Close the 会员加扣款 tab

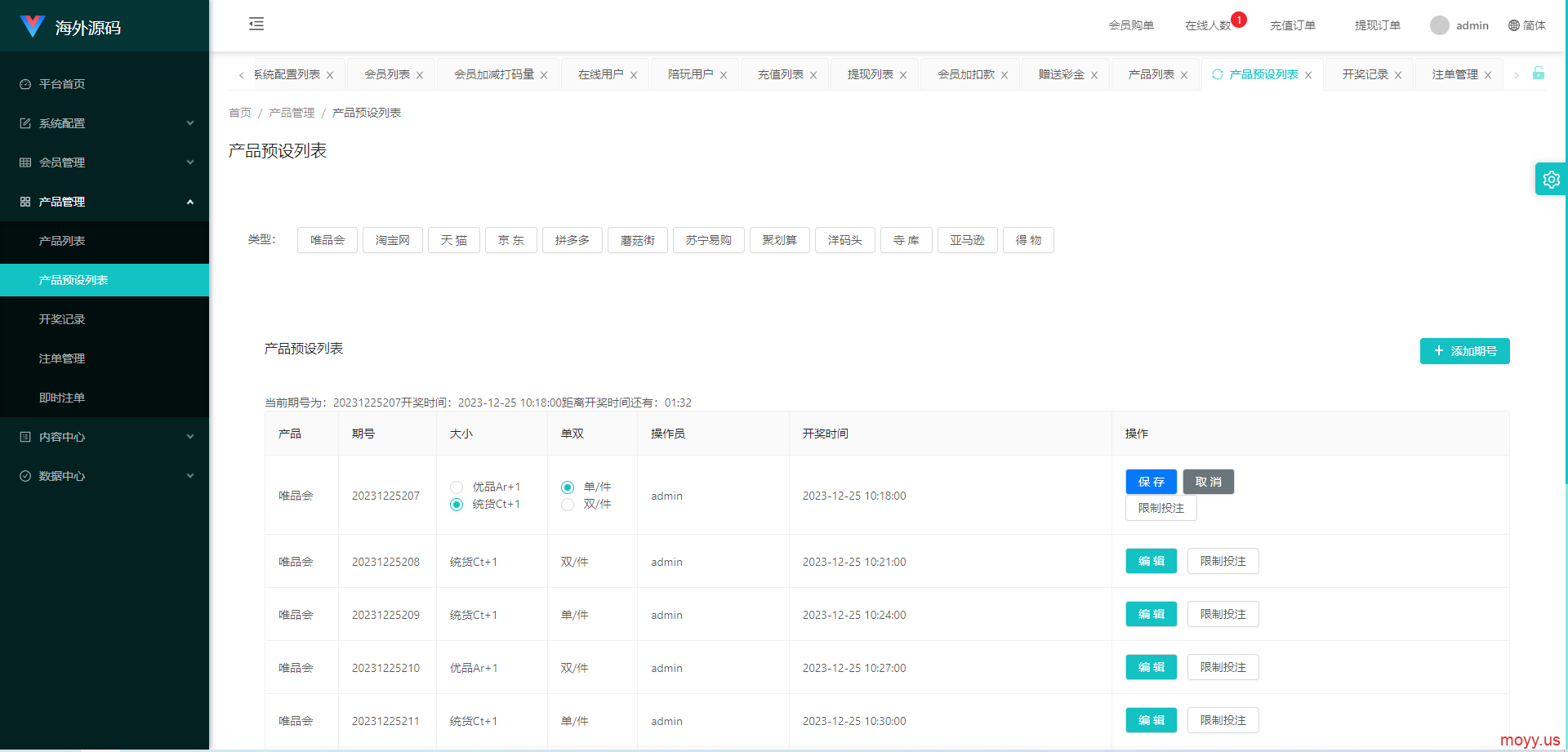point(1004,75)
